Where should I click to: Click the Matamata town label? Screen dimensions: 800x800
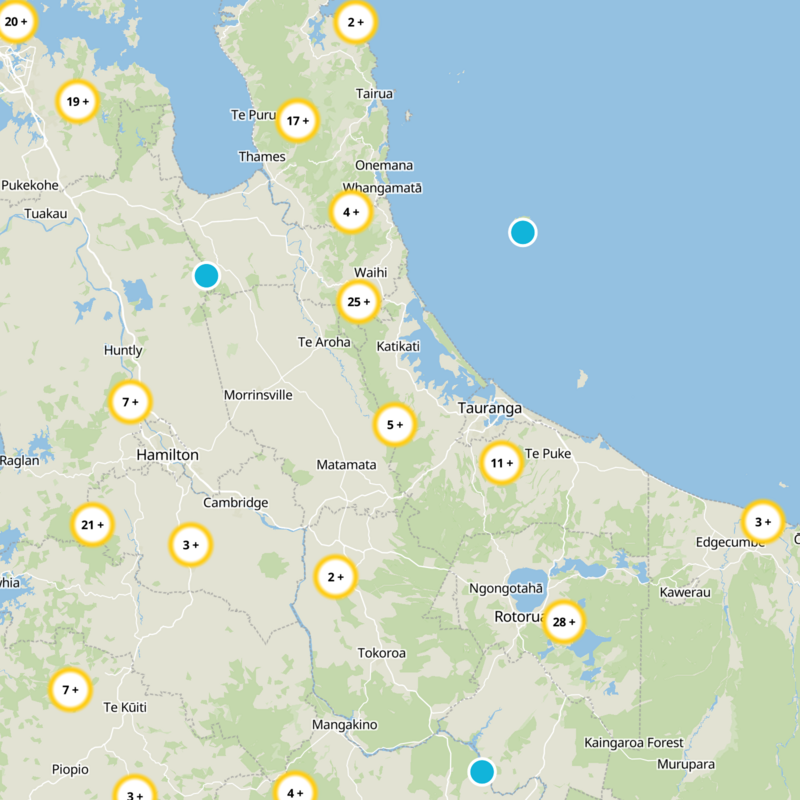pos(346,465)
